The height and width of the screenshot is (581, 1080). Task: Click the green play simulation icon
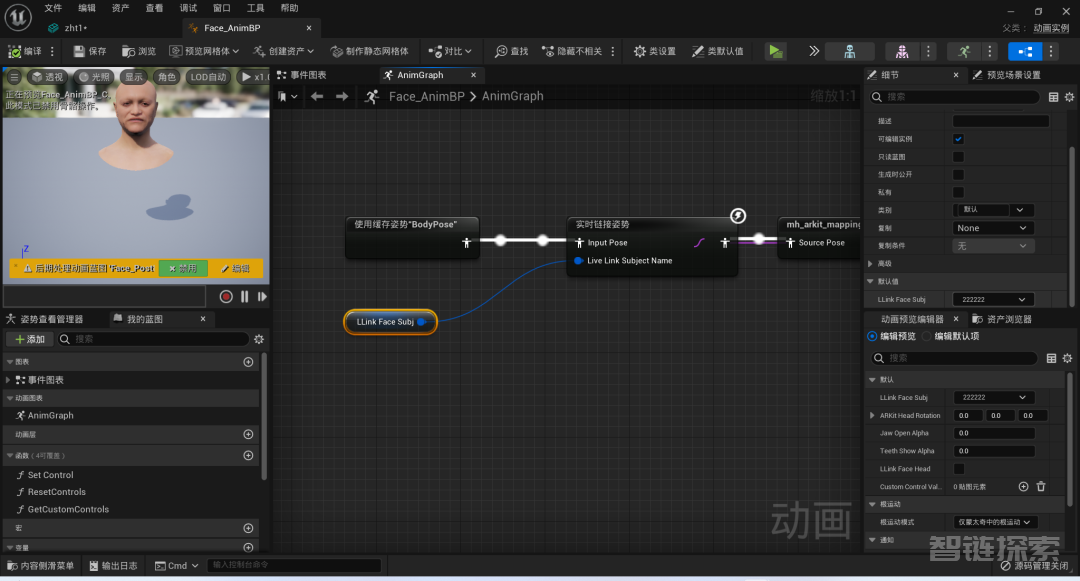pyautogui.click(x=776, y=51)
